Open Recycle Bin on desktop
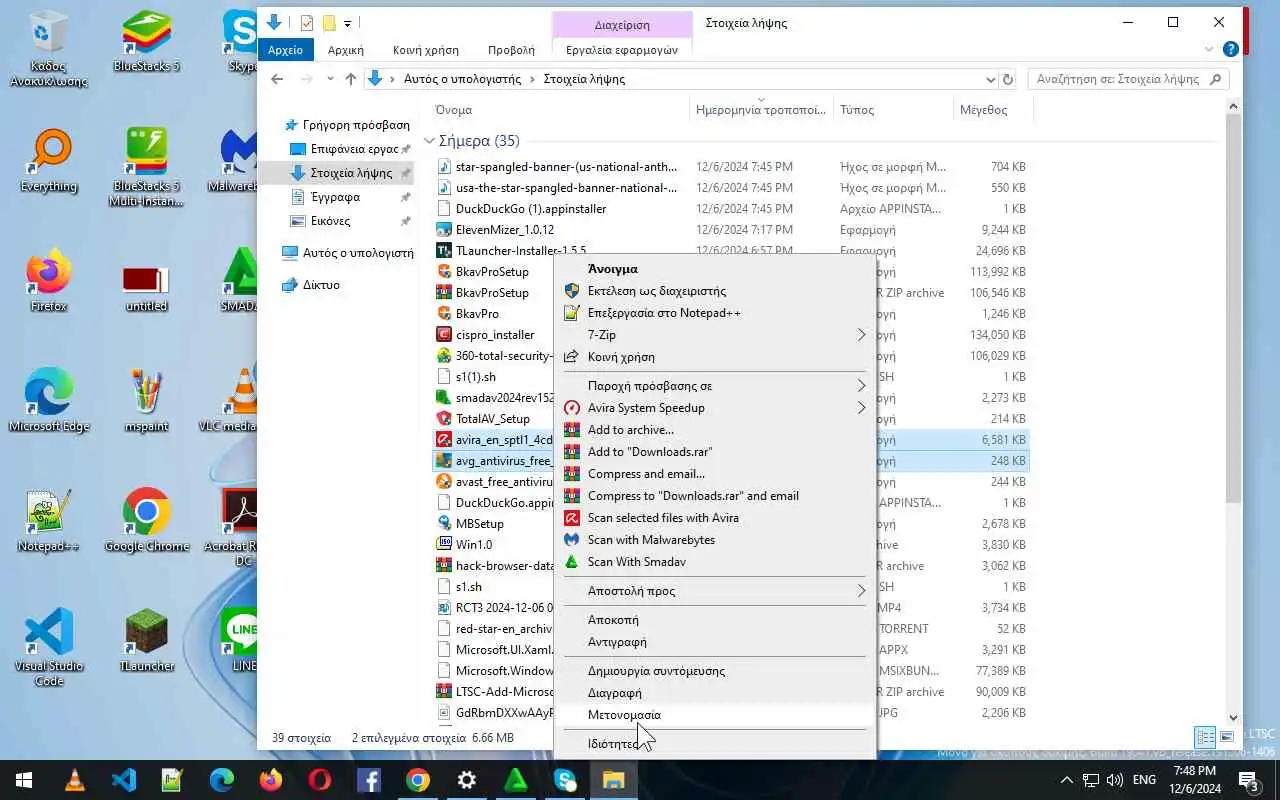Viewport: 1280px width, 800px height. click(x=48, y=48)
